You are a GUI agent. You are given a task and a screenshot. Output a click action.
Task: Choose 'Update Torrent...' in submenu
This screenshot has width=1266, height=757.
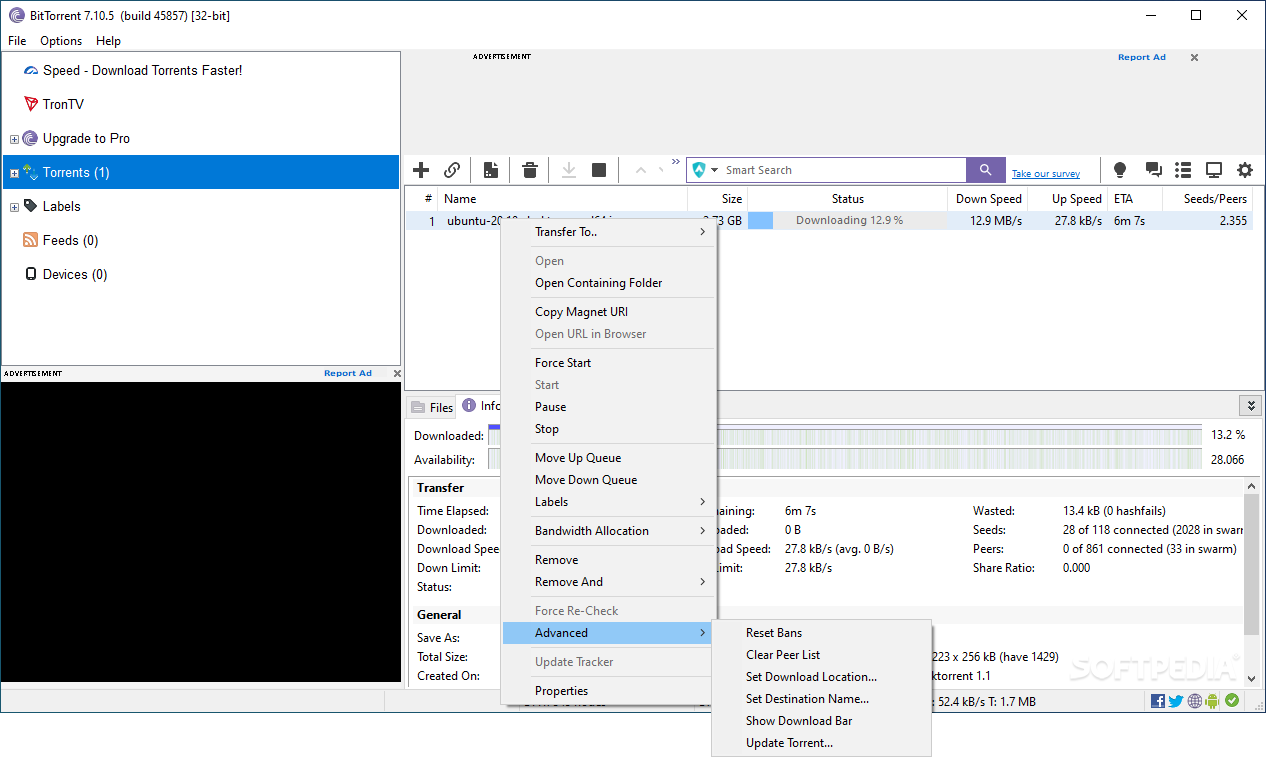(821, 743)
